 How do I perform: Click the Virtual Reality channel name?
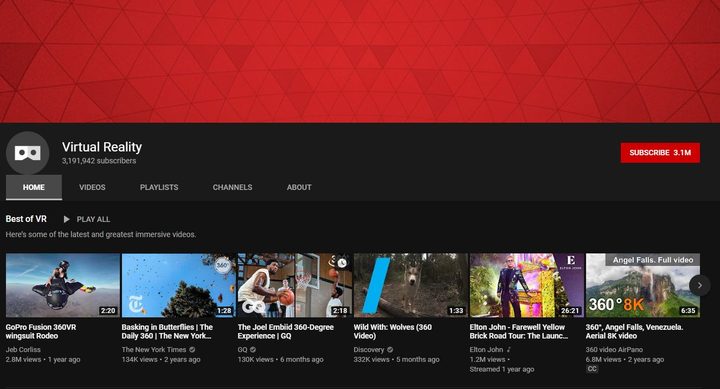(102, 147)
